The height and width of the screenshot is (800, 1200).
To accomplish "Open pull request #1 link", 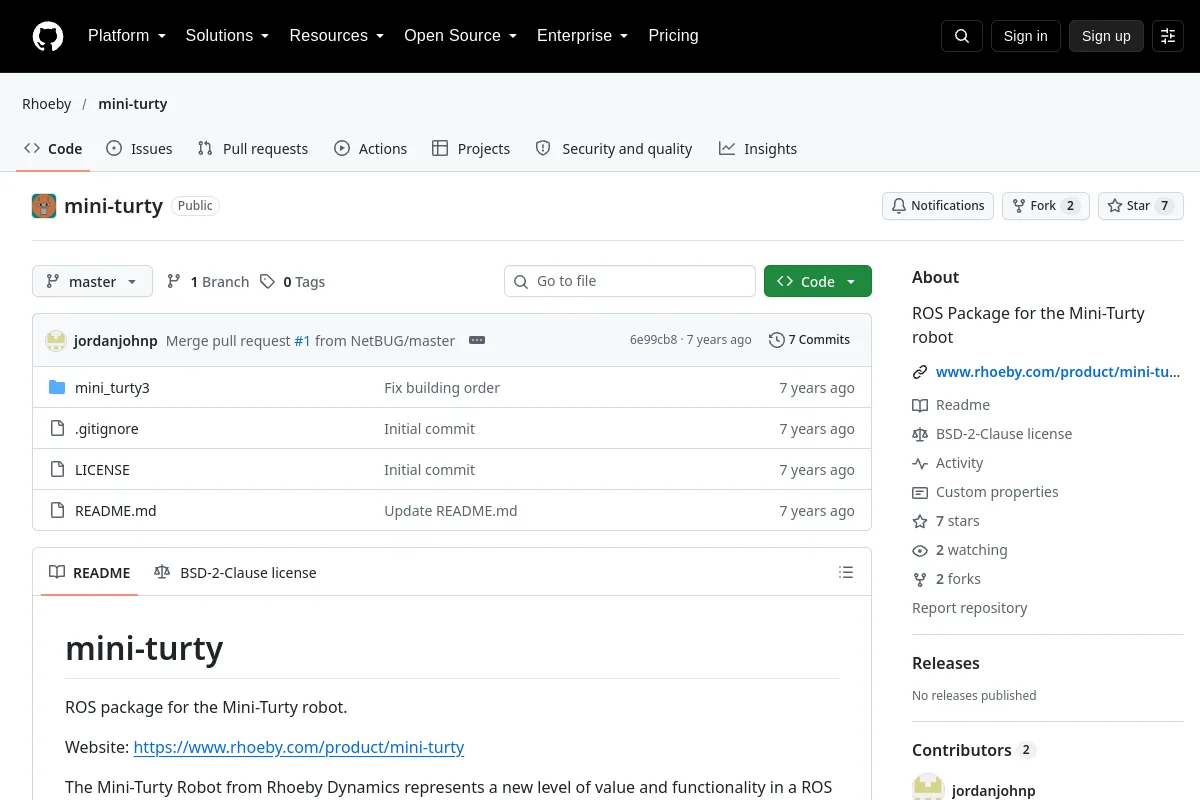I will click(x=302, y=340).
